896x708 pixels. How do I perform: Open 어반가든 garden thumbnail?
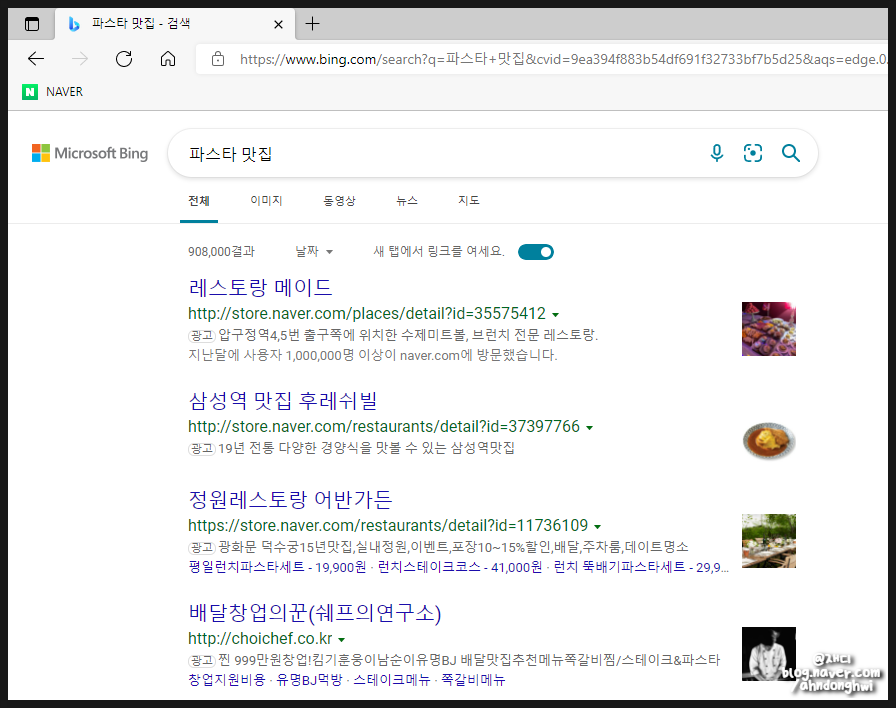769,541
